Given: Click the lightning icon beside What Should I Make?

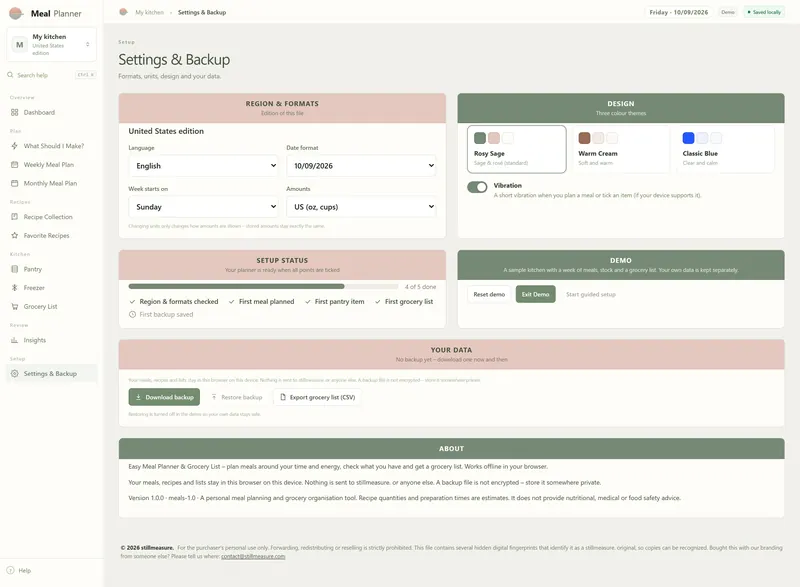Looking at the screenshot, I should [x=14, y=146].
